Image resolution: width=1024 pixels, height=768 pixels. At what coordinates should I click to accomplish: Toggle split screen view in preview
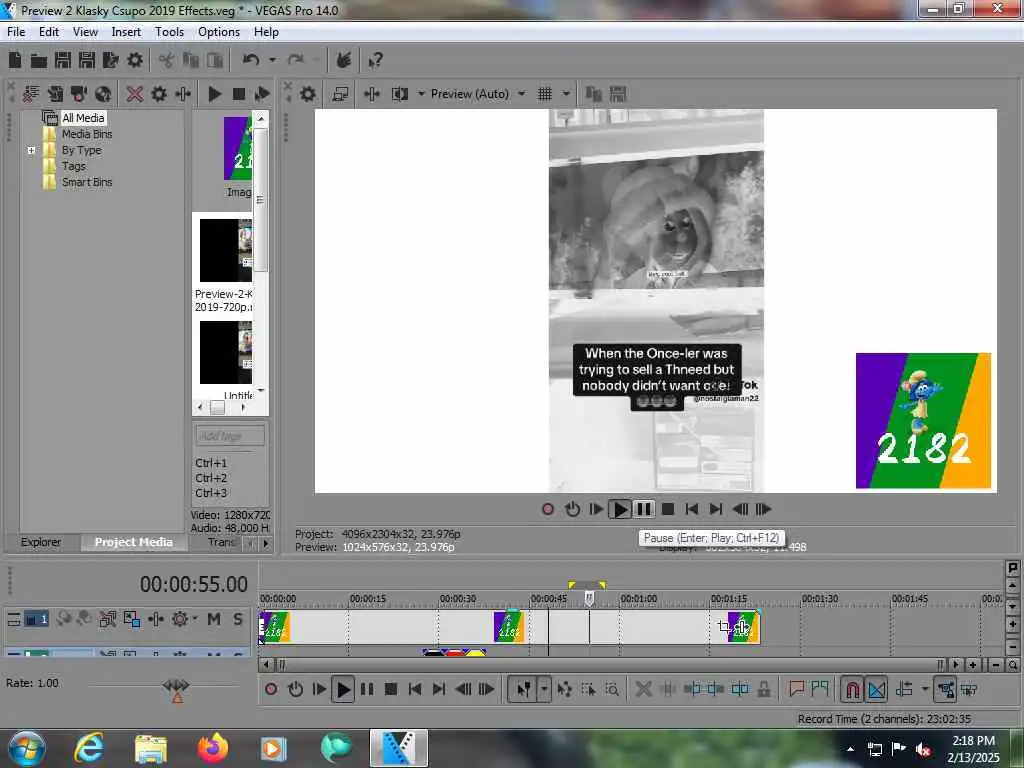[x=400, y=94]
